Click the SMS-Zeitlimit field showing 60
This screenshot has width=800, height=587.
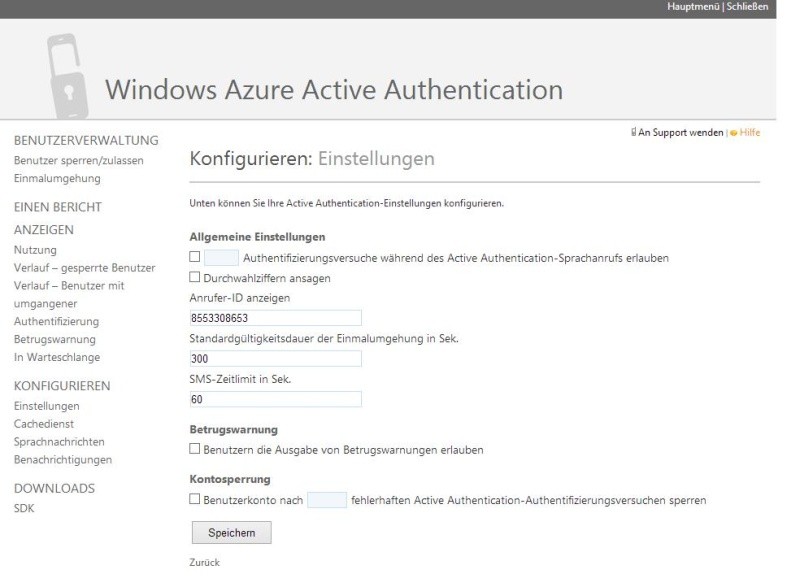[x=275, y=398]
